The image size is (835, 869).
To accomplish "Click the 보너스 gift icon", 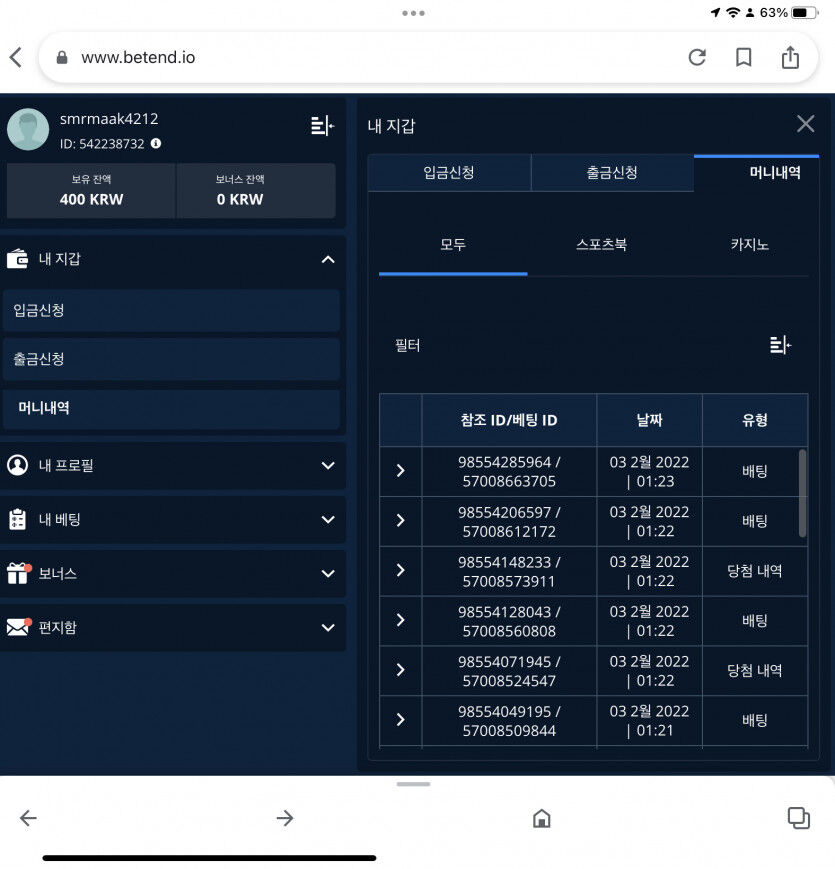I will pyautogui.click(x=18, y=573).
